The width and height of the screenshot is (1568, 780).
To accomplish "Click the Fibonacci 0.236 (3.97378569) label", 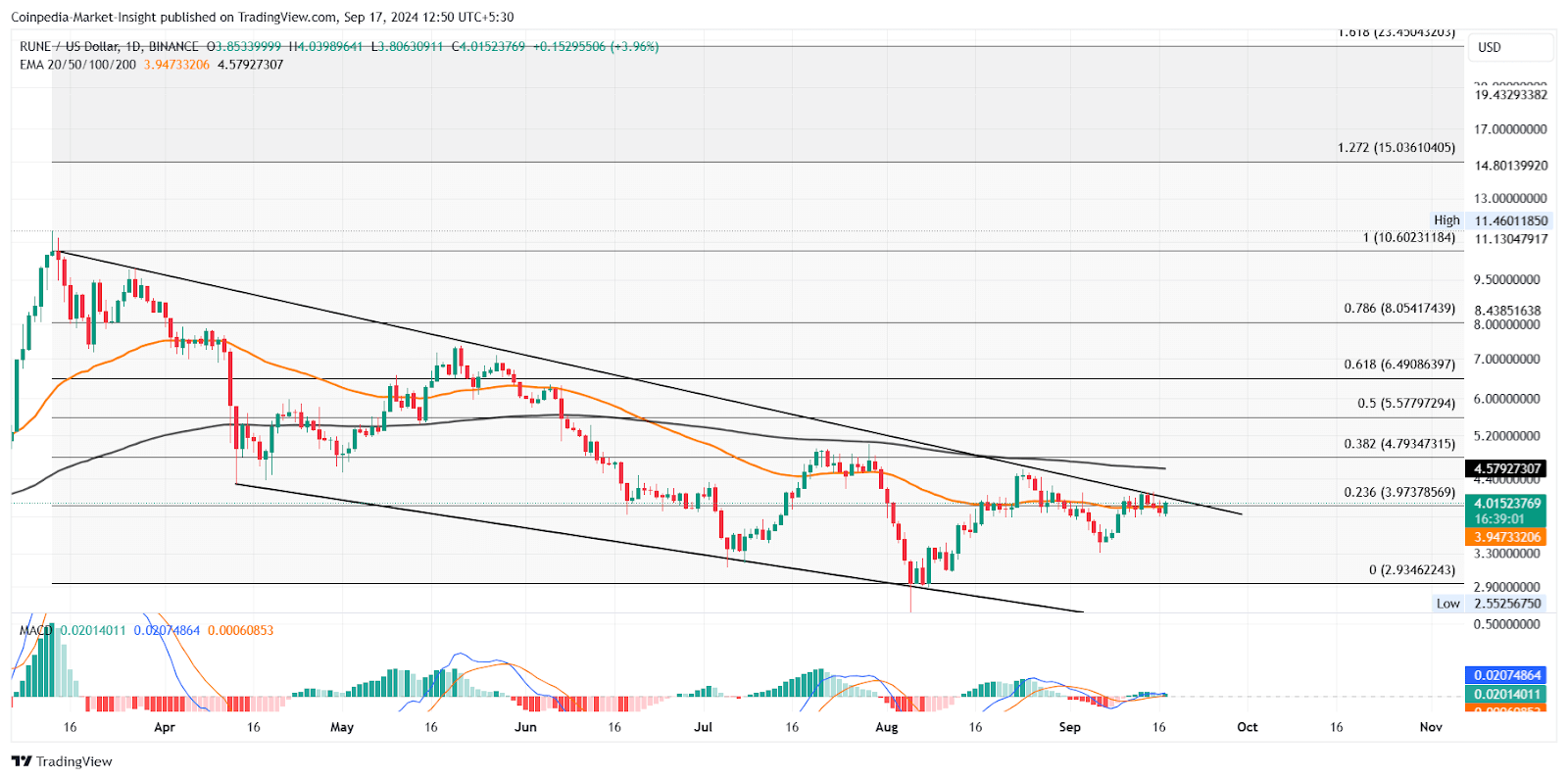I will pyautogui.click(x=1399, y=492).
